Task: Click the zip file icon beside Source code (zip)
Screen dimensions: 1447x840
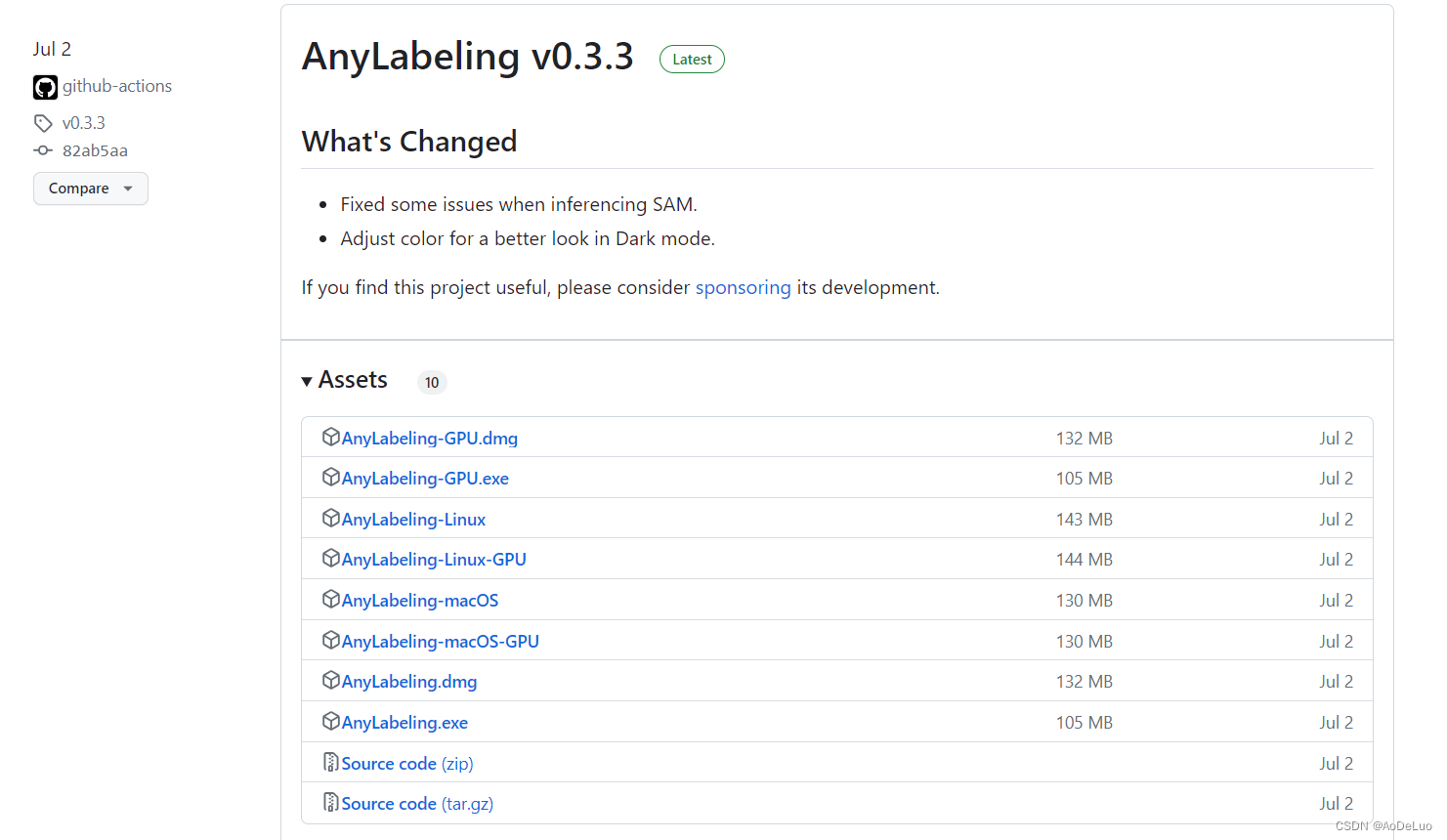Action: [331, 762]
